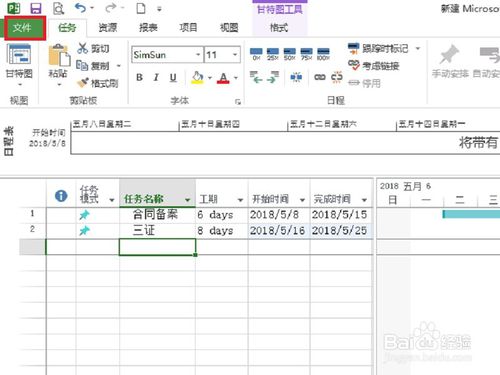Screen dimensions: 500x375
Task: Open the background color dropdown arrow
Action: click(x=210, y=78)
